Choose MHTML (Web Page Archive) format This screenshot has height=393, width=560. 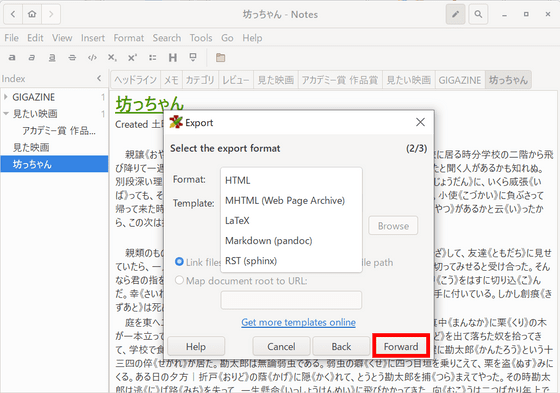291,200
